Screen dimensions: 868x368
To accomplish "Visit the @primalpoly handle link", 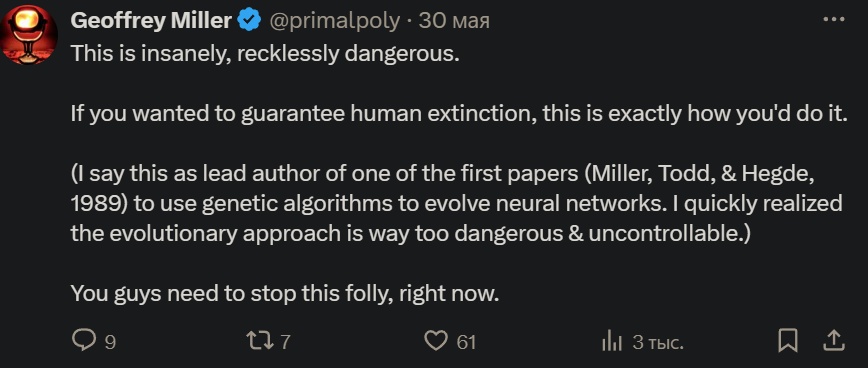I will click(x=334, y=21).
